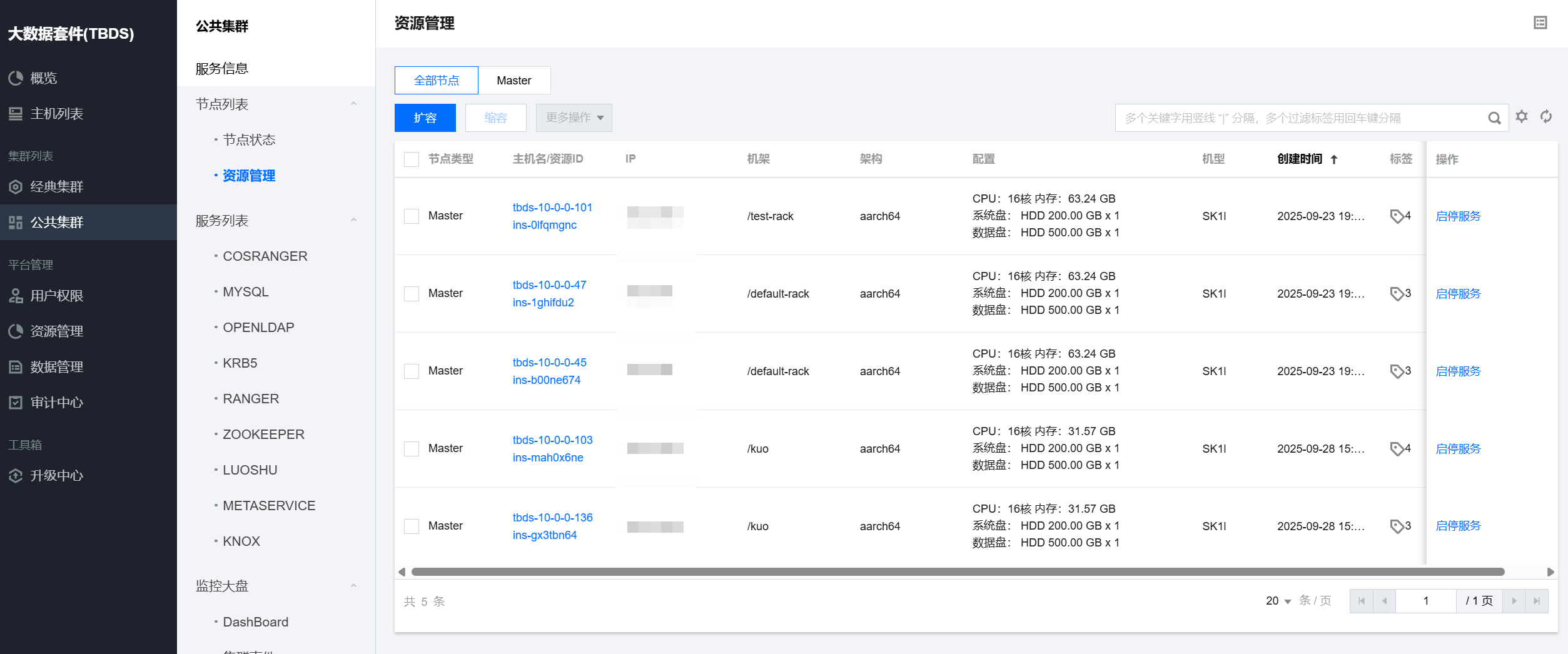This screenshot has width=1568, height=654.
Task: Click the table settings gear icon
Action: click(x=1522, y=117)
